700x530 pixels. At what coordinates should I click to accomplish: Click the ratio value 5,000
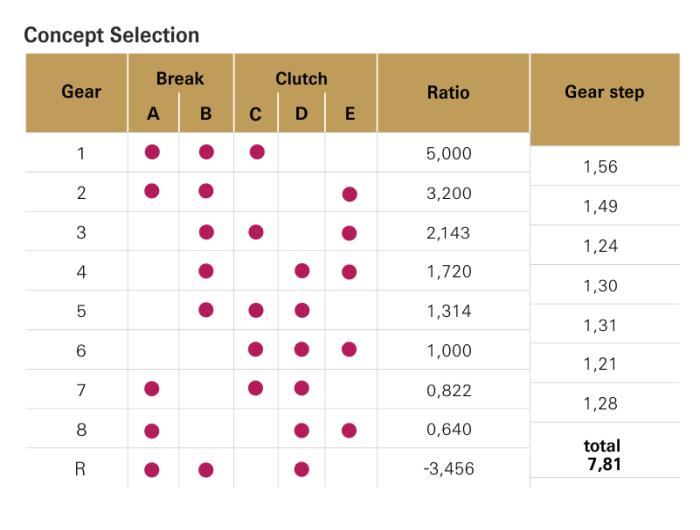[449, 154]
